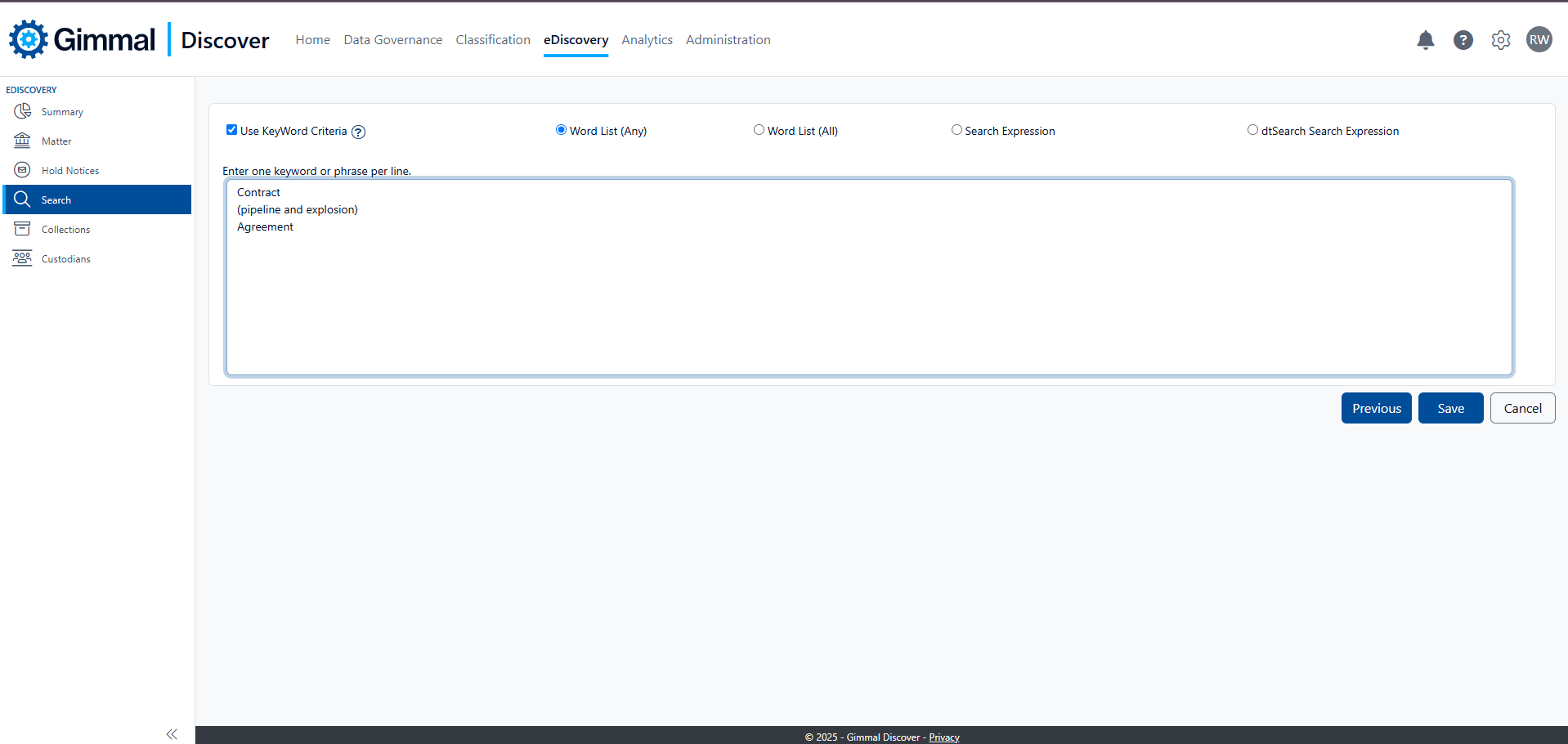Go to Matter in sidebar
The image size is (1568, 744).
coord(56,141)
